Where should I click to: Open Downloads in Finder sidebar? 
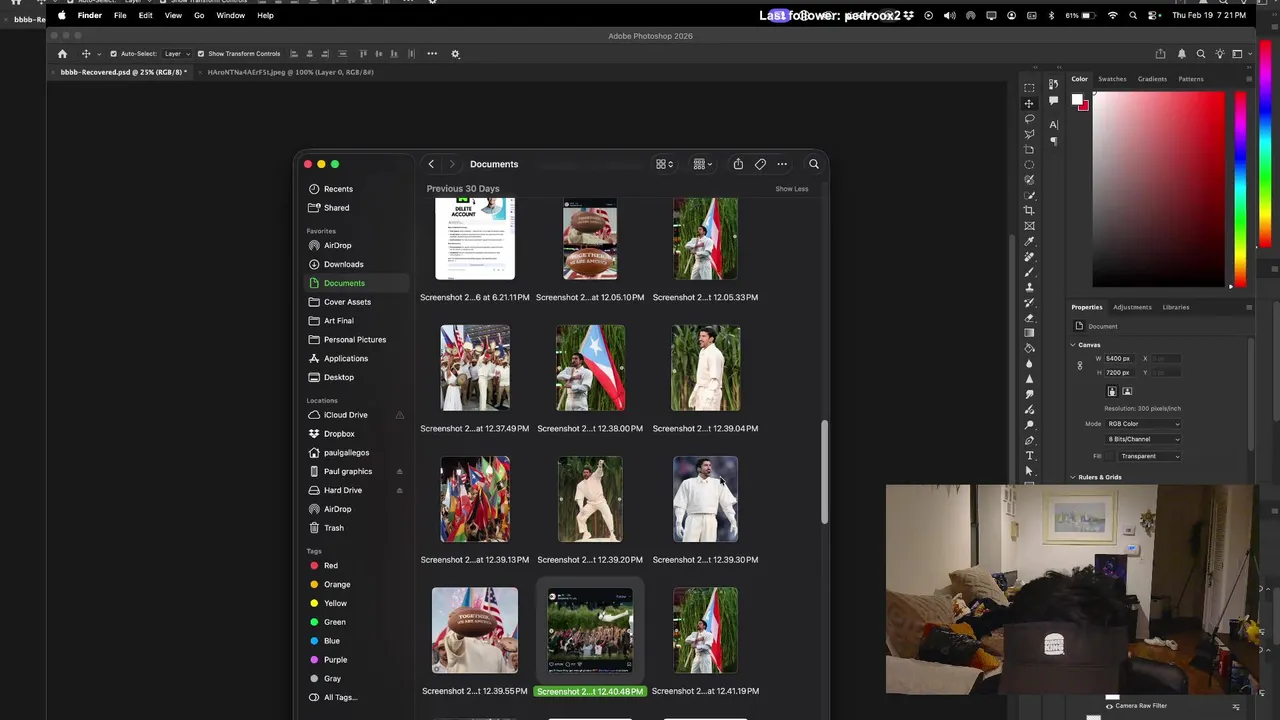coord(343,264)
